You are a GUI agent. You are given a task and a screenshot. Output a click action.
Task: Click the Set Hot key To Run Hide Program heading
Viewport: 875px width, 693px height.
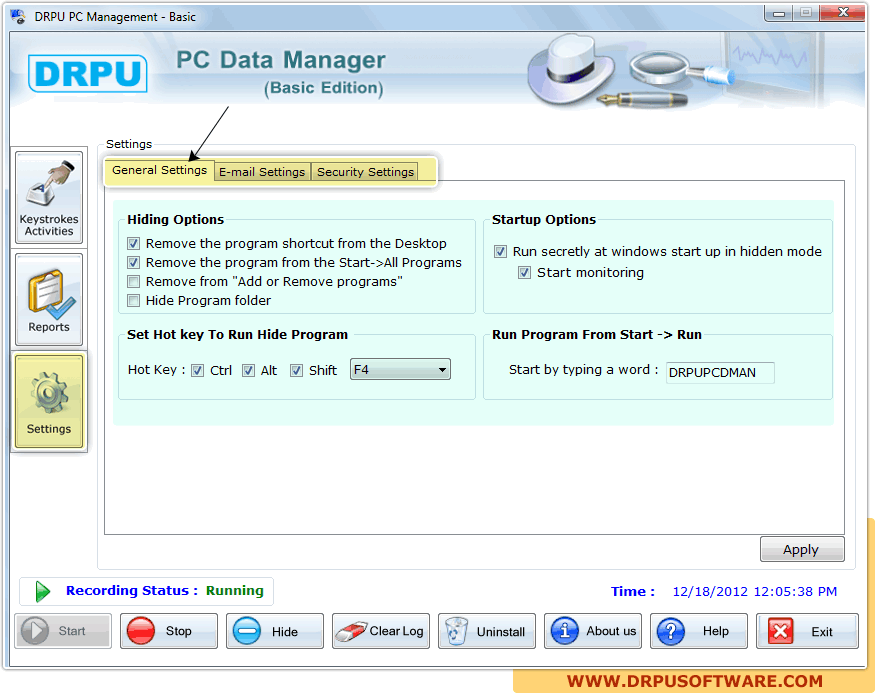click(237, 335)
